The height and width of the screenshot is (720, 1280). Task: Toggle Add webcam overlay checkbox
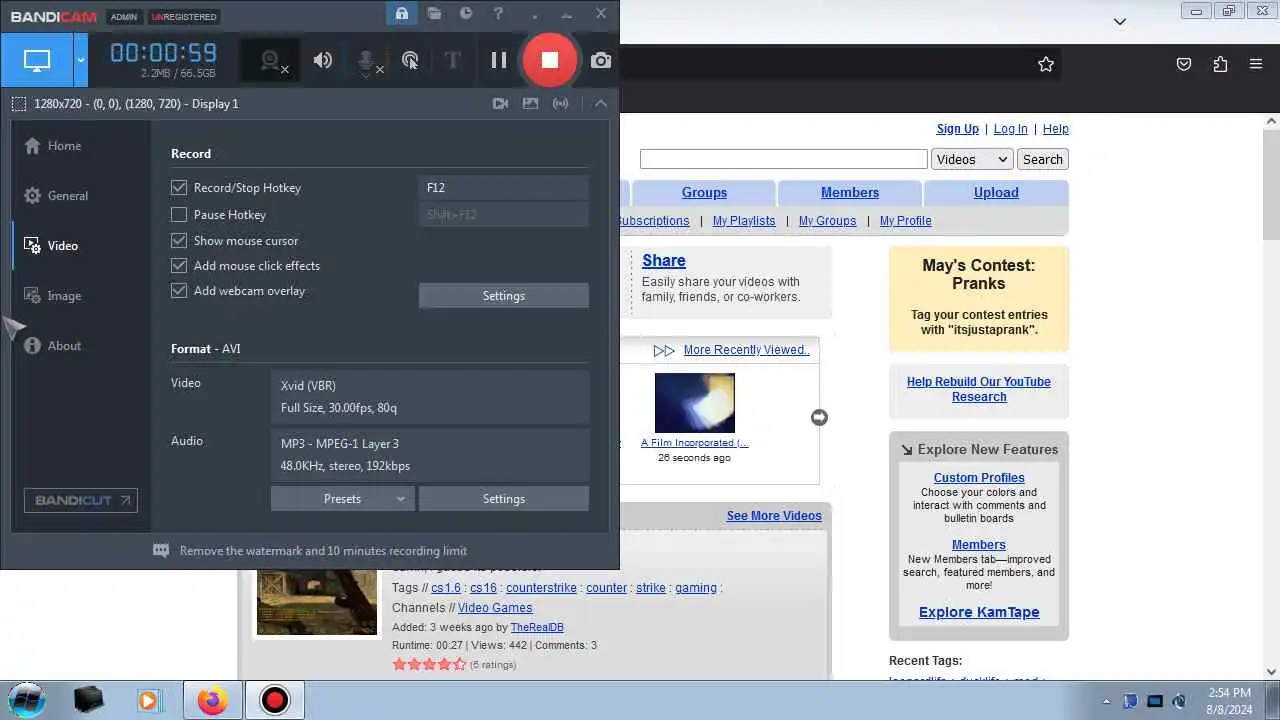[179, 291]
